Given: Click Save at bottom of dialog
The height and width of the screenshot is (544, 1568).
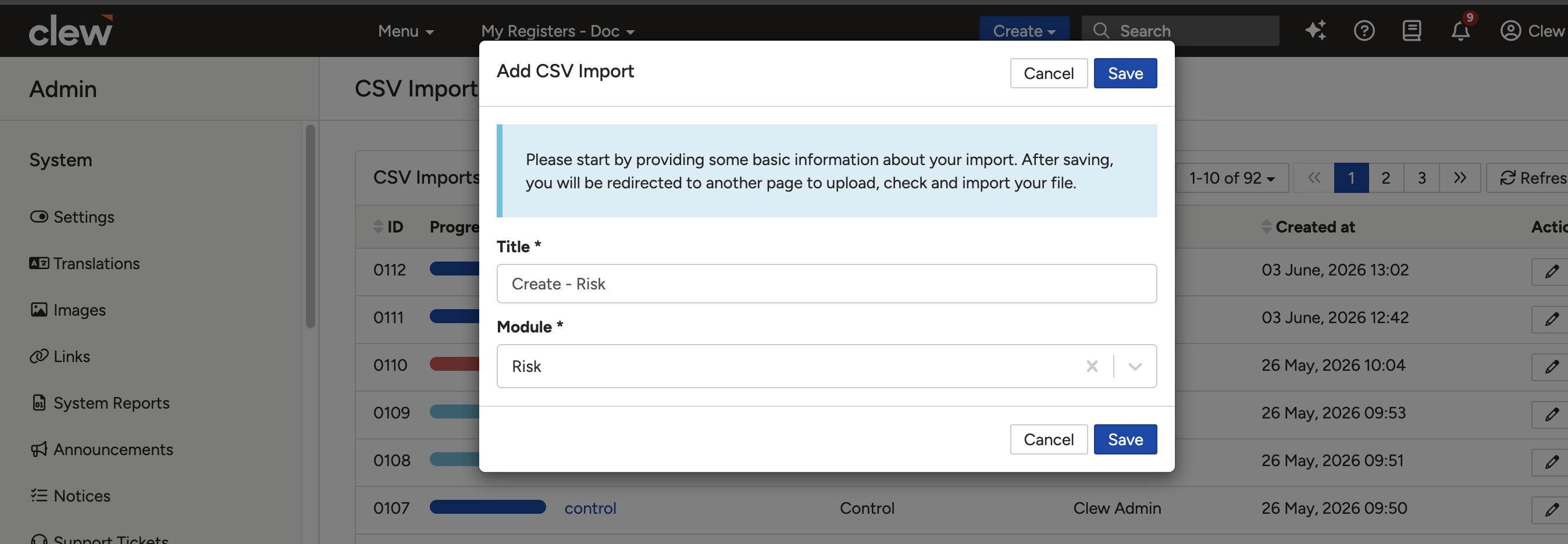Looking at the screenshot, I should tap(1125, 439).
